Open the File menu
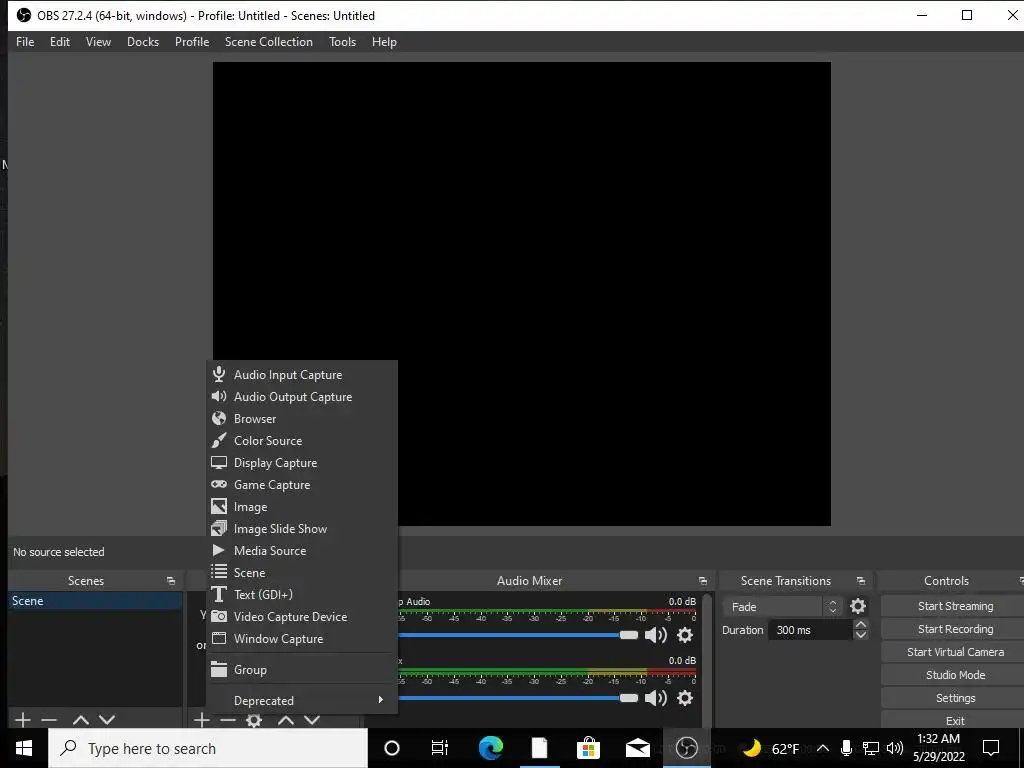The height and width of the screenshot is (768, 1024). 25,42
